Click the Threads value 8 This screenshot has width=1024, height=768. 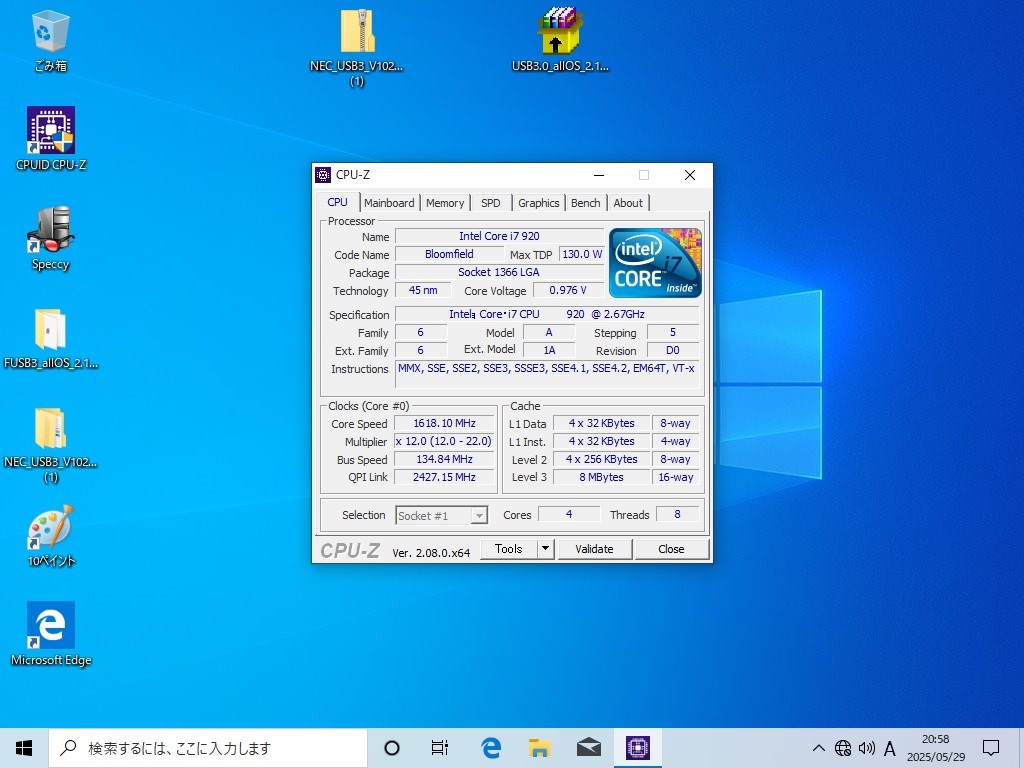tap(677, 515)
